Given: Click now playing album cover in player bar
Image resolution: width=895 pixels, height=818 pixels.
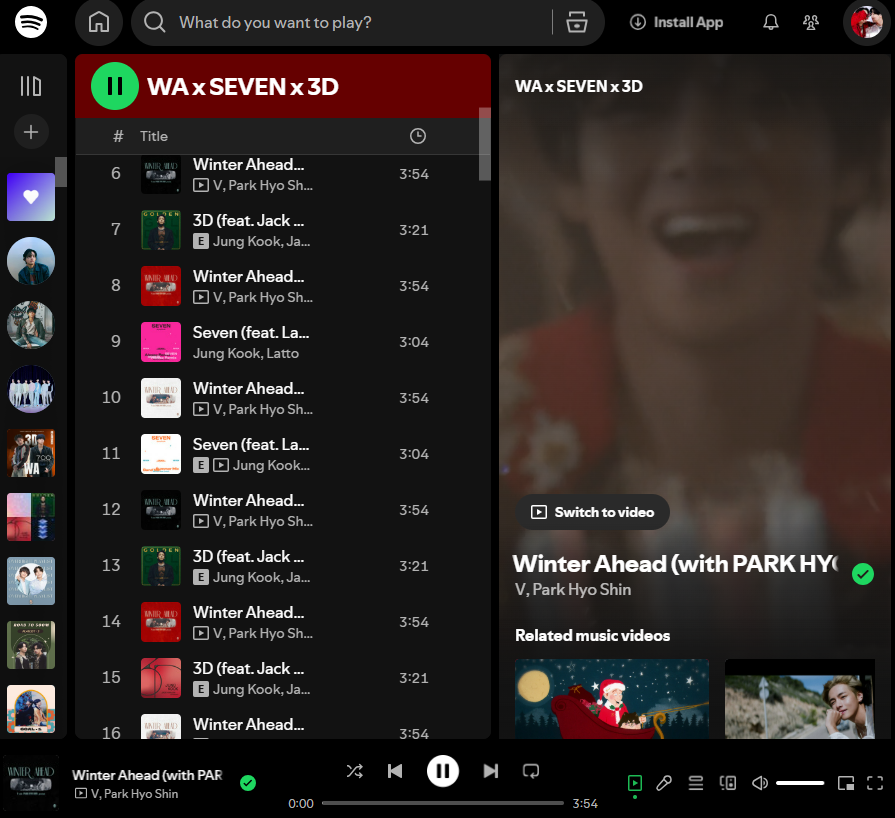Looking at the screenshot, I should pos(31,783).
